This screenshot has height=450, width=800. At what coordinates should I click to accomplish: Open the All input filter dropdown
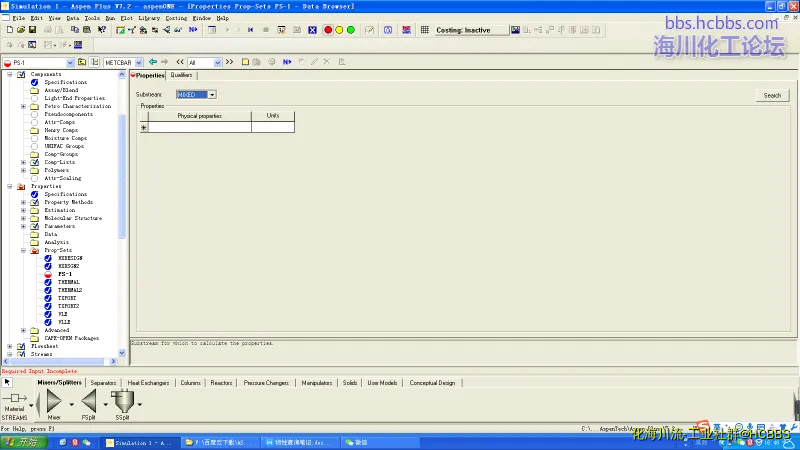[217, 63]
